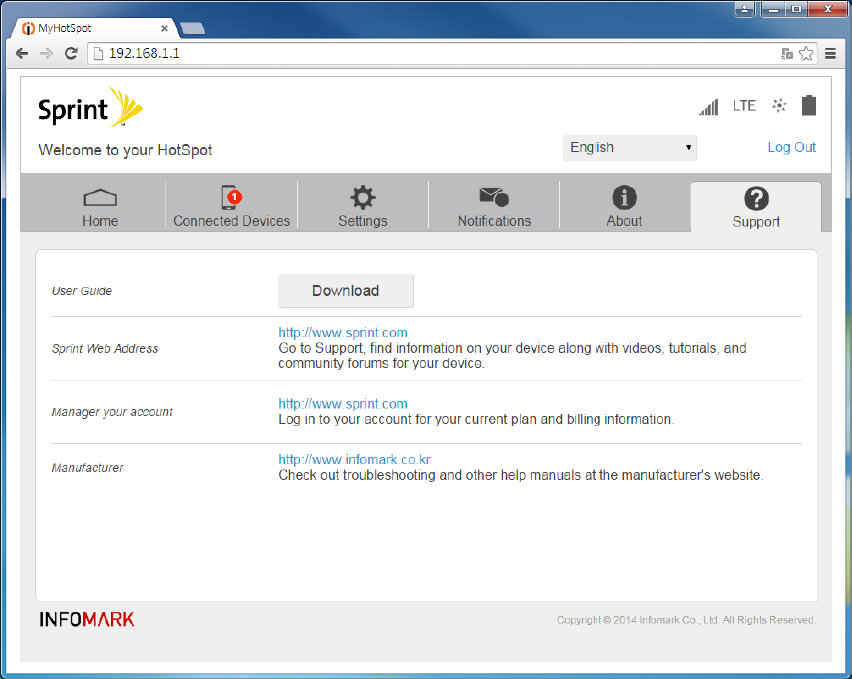Open the infomark.co.kr manufacturer link
This screenshot has width=852, height=679.
(x=354, y=460)
